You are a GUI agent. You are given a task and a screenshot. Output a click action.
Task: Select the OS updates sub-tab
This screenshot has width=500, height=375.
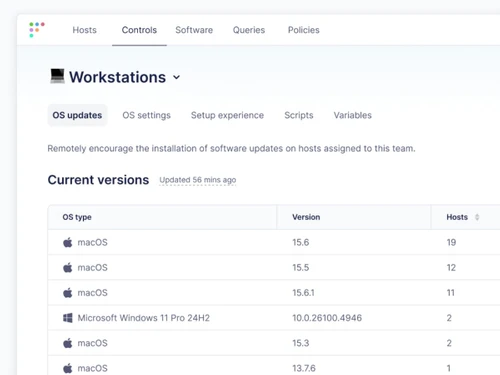(x=77, y=115)
